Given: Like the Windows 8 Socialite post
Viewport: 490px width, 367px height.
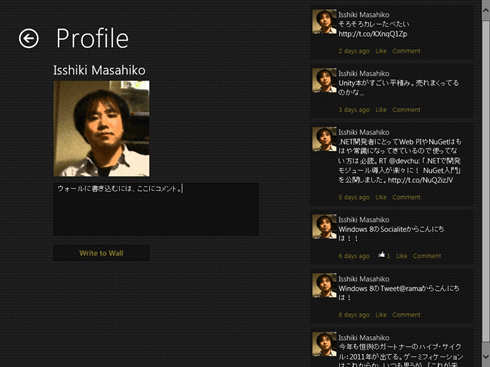Looking at the screenshot, I should 401,256.
